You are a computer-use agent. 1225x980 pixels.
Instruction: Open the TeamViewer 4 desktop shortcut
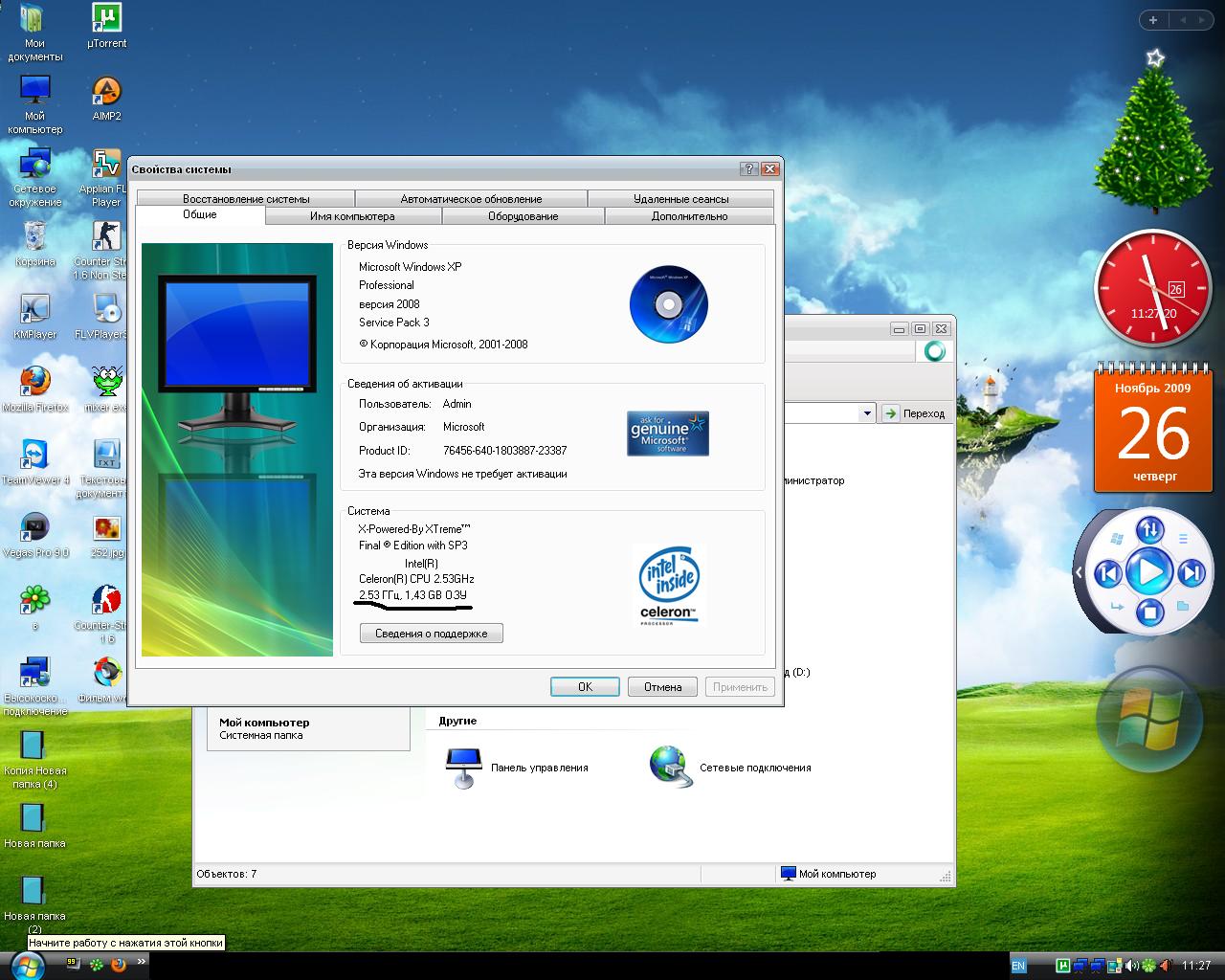coord(34,456)
